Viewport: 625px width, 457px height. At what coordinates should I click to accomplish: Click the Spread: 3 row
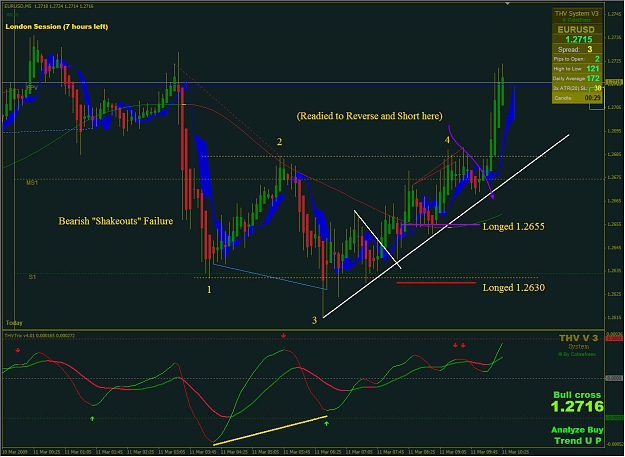[576, 49]
